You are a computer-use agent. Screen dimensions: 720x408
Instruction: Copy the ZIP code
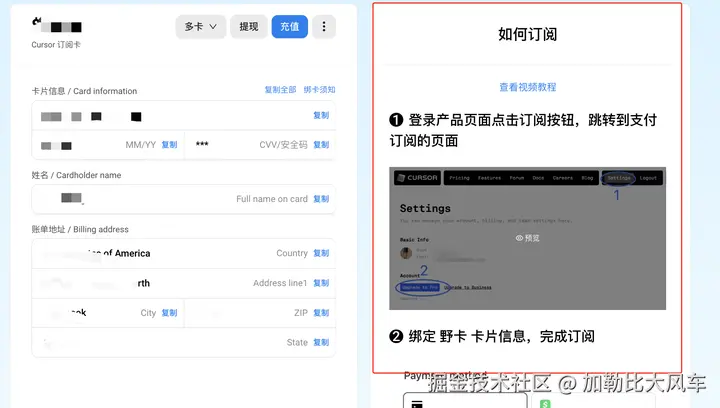(321, 313)
